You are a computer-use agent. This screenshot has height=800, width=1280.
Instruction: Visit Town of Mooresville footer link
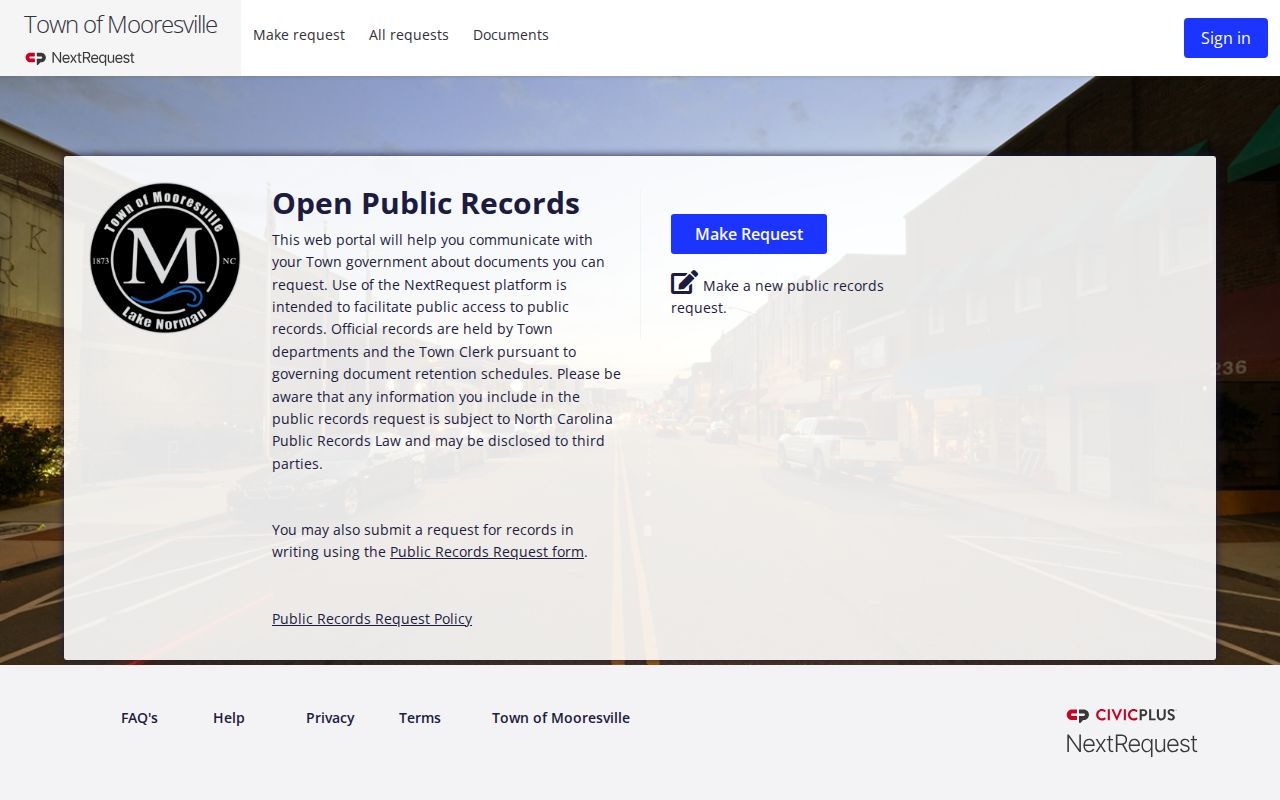tap(561, 718)
